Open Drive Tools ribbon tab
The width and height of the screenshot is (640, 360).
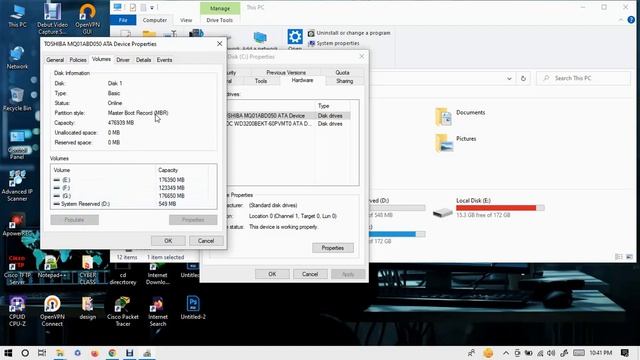[x=220, y=20]
